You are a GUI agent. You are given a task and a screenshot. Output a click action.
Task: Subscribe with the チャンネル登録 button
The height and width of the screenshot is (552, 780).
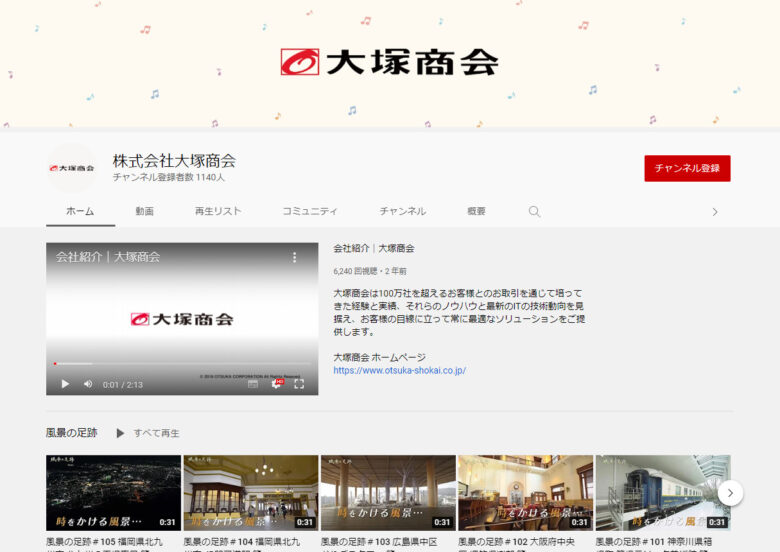pyautogui.click(x=687, y=168)
